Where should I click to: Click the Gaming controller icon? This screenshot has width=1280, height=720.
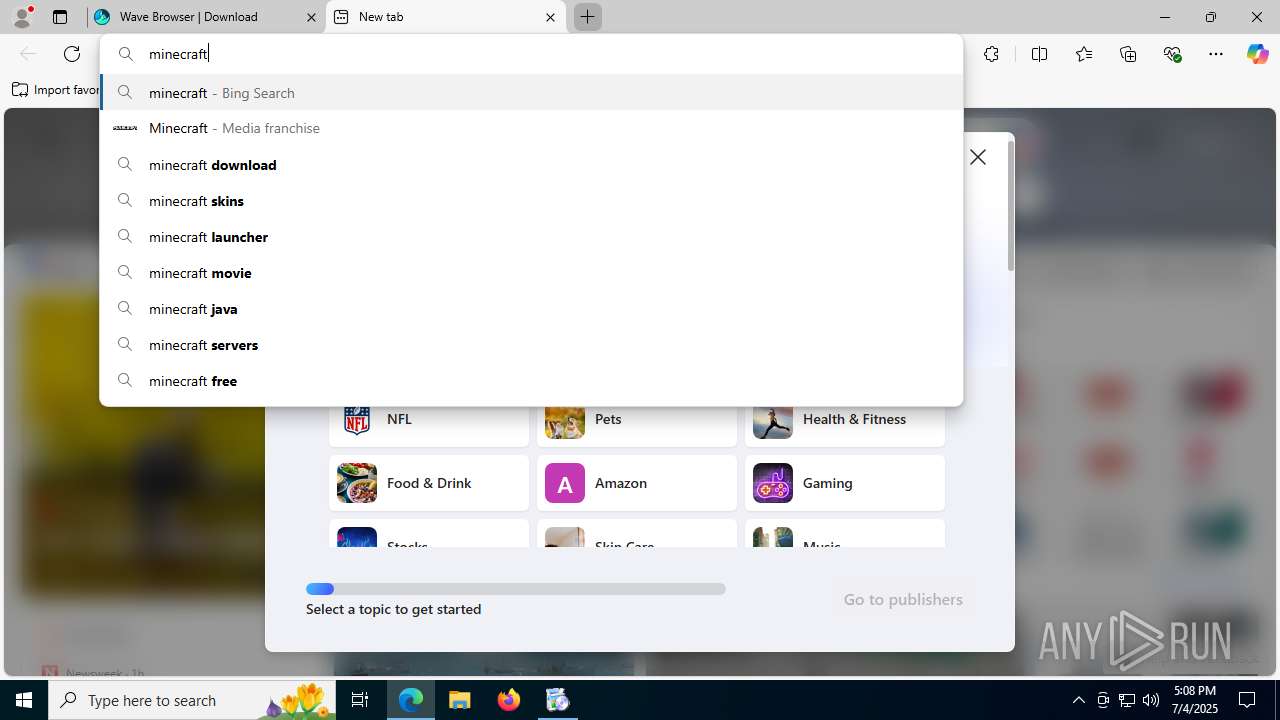coord(773,483)
